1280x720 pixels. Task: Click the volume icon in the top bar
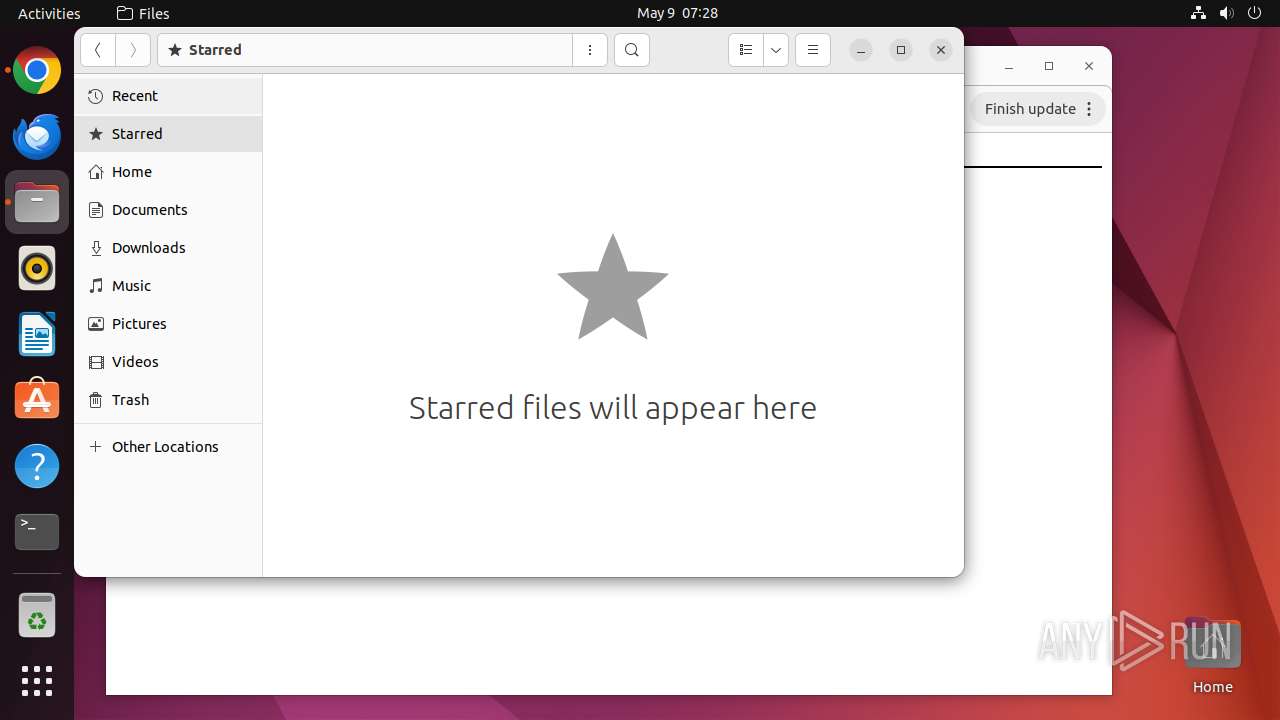1226,13
